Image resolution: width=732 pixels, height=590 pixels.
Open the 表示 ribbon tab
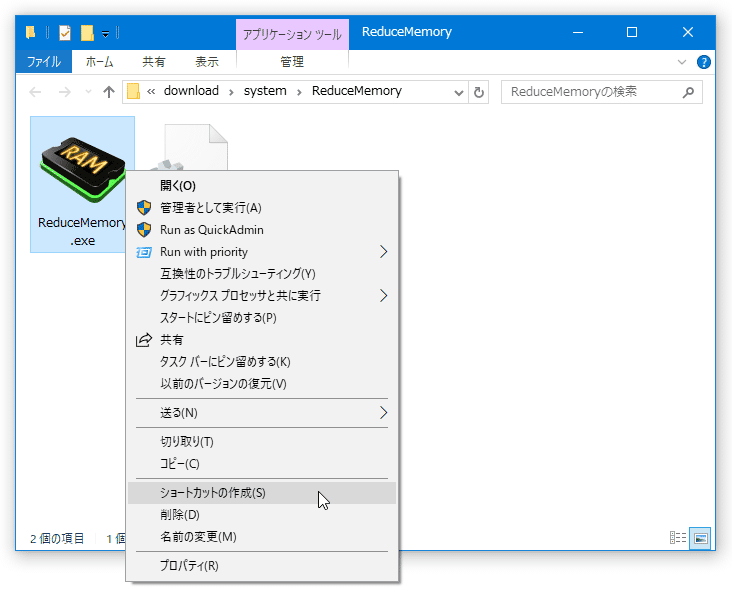[206, 62]
